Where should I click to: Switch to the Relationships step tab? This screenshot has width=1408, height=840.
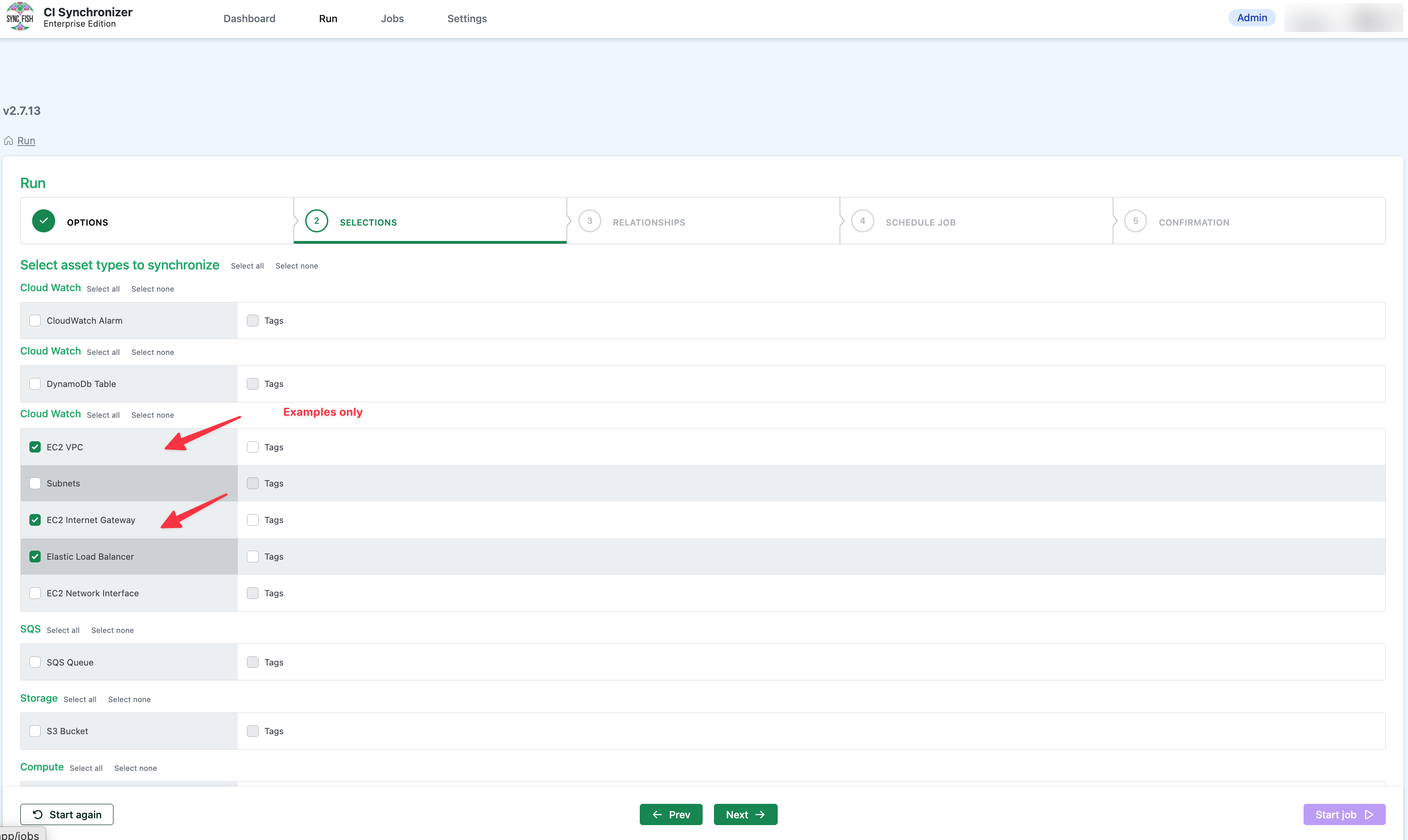click(x=703, y=222)
